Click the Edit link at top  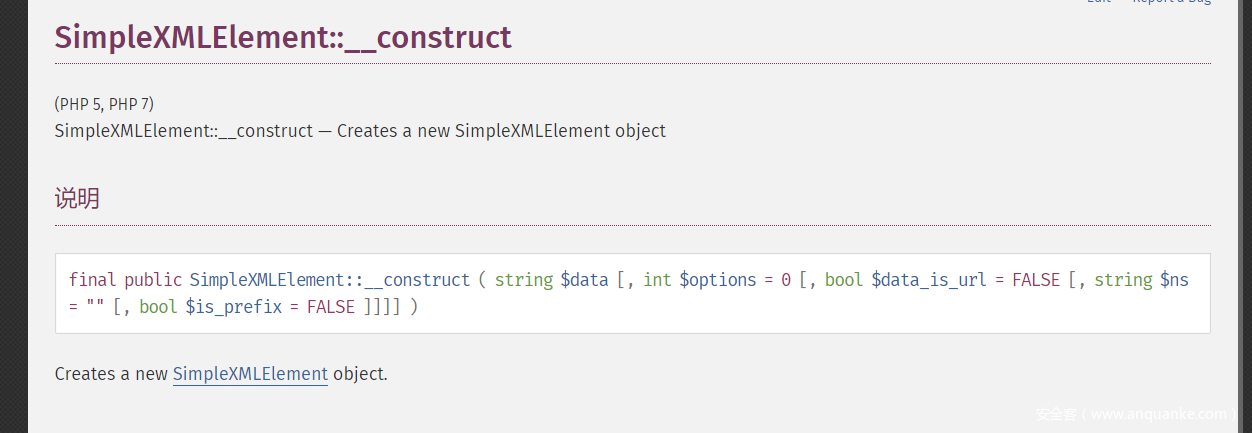pyautogui.click(x=1098, y=2)
